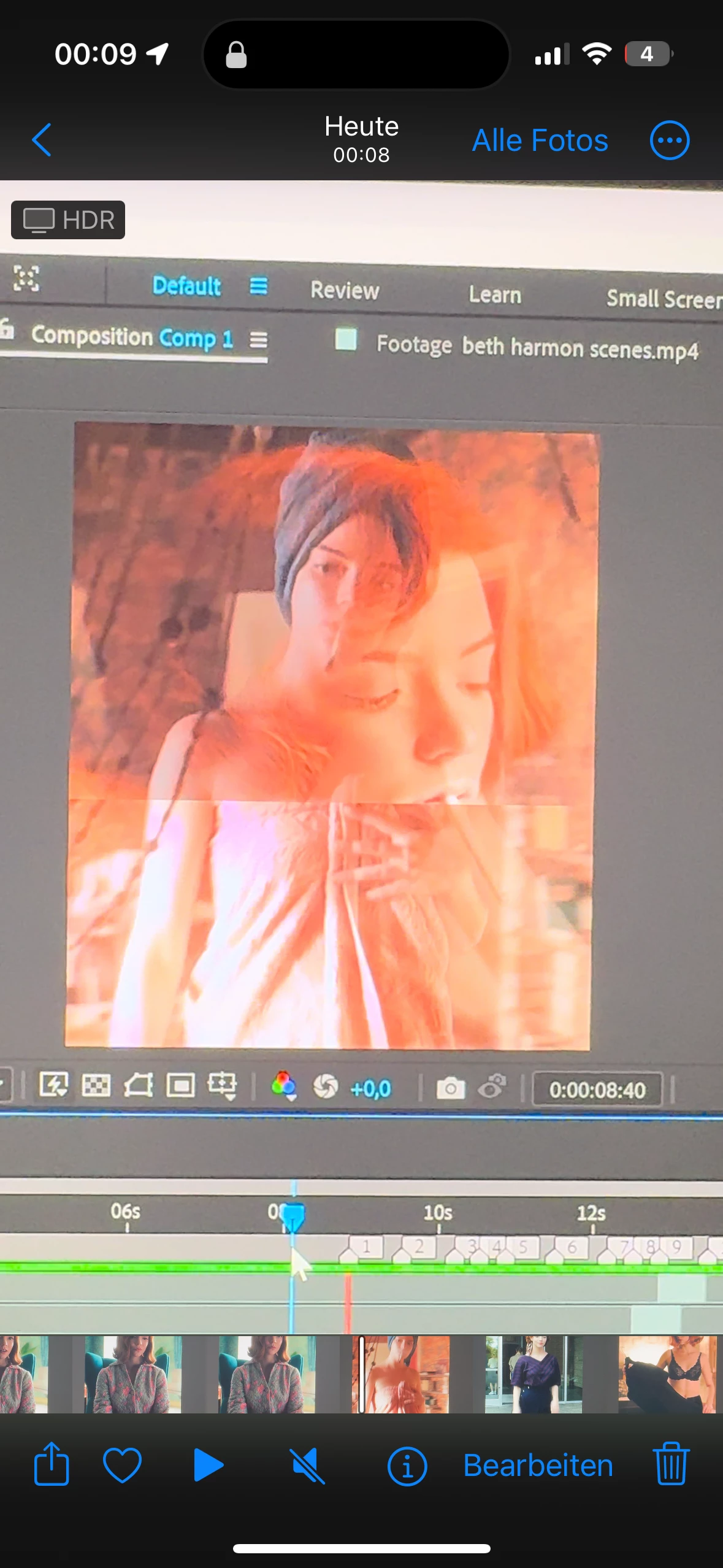The height and width of the screenshot is (1568, 723).
Task: Select timeline marker 7
Action: click(624, 1248)
